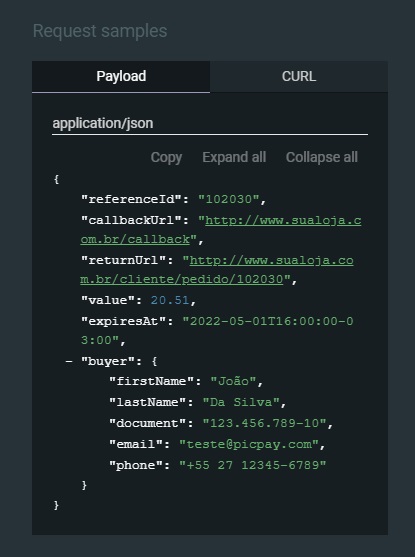Click the lastName value "Da Silva"
415x557 pixels.
[x=241, y=402]
